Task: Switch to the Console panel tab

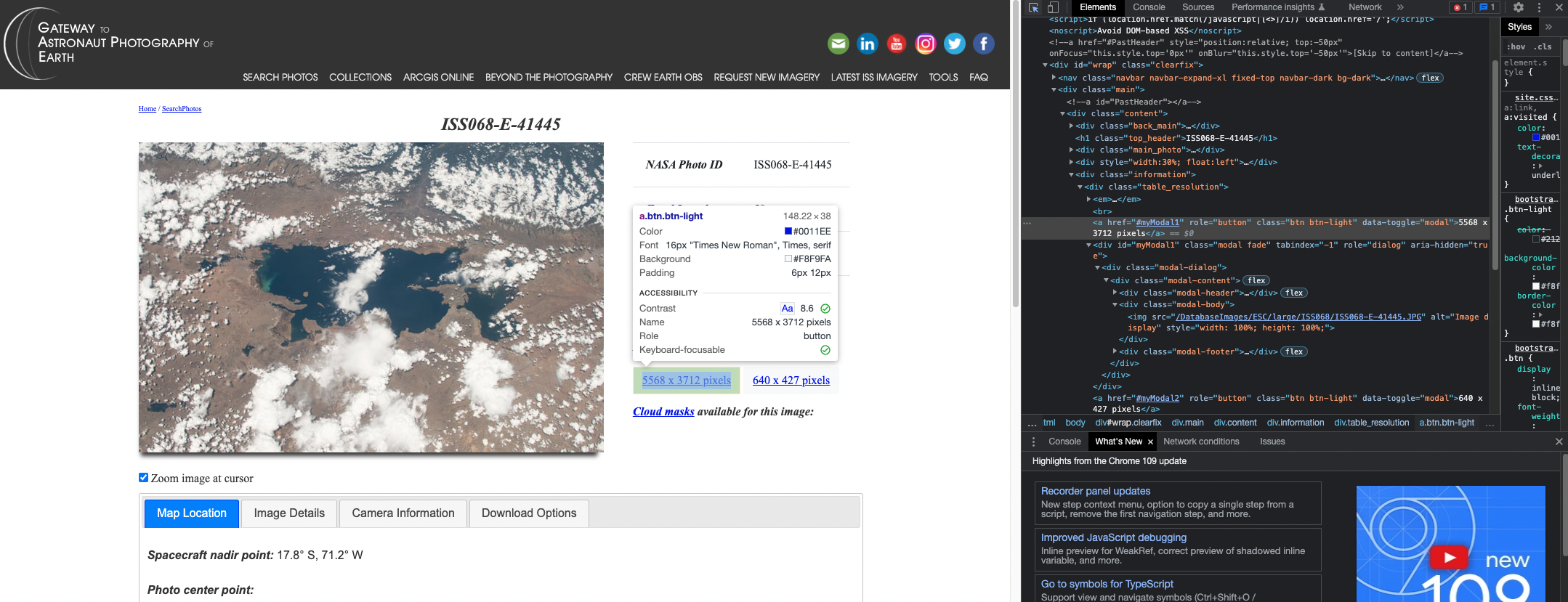Action: click(x=1149, y=7)
